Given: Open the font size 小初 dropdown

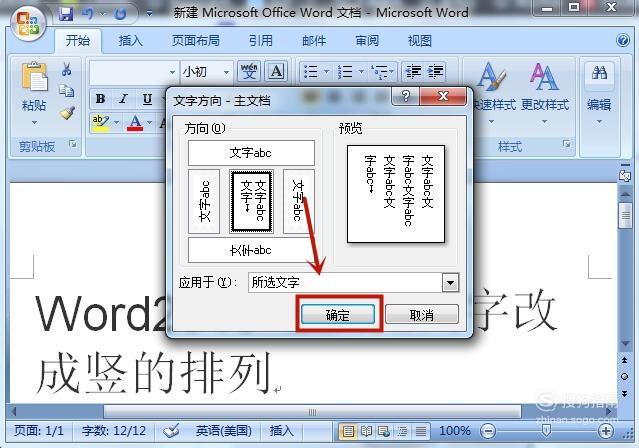Looking at the screenshot, I should (226, 72).
